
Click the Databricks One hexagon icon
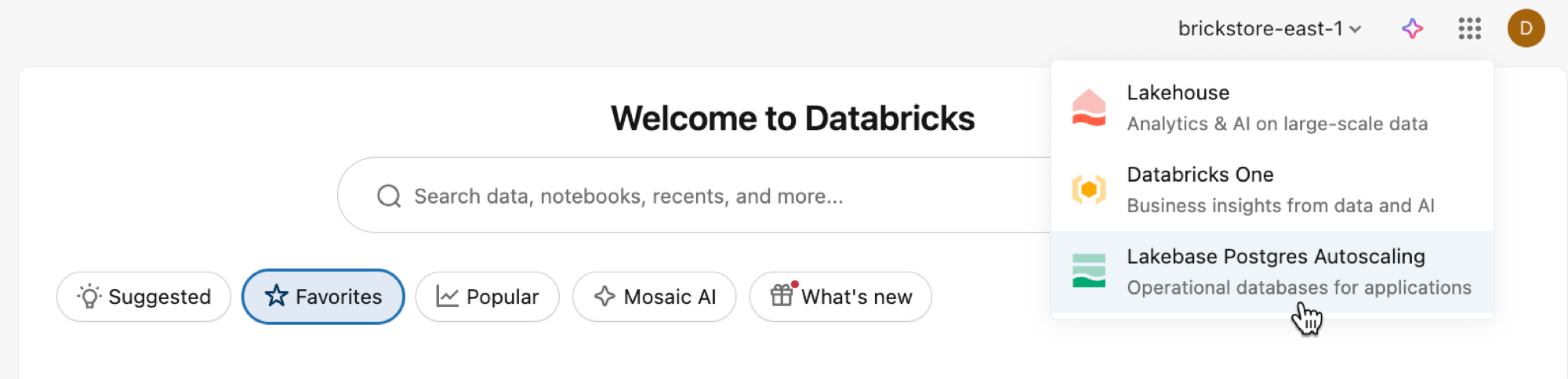click(1089, 189)
